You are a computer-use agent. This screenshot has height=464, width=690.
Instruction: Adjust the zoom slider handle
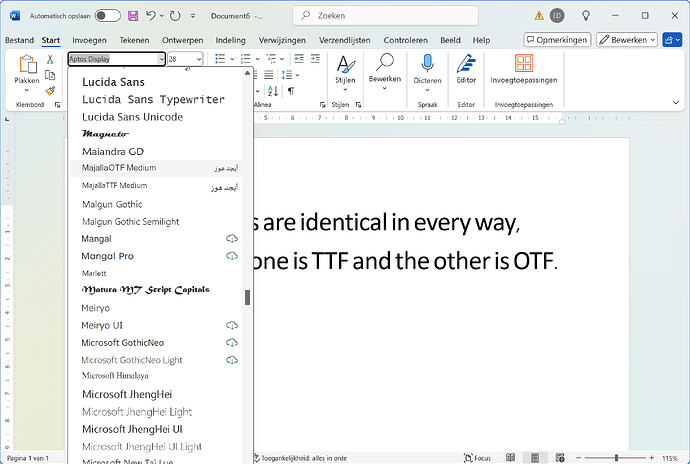click(x=617, y=458)
